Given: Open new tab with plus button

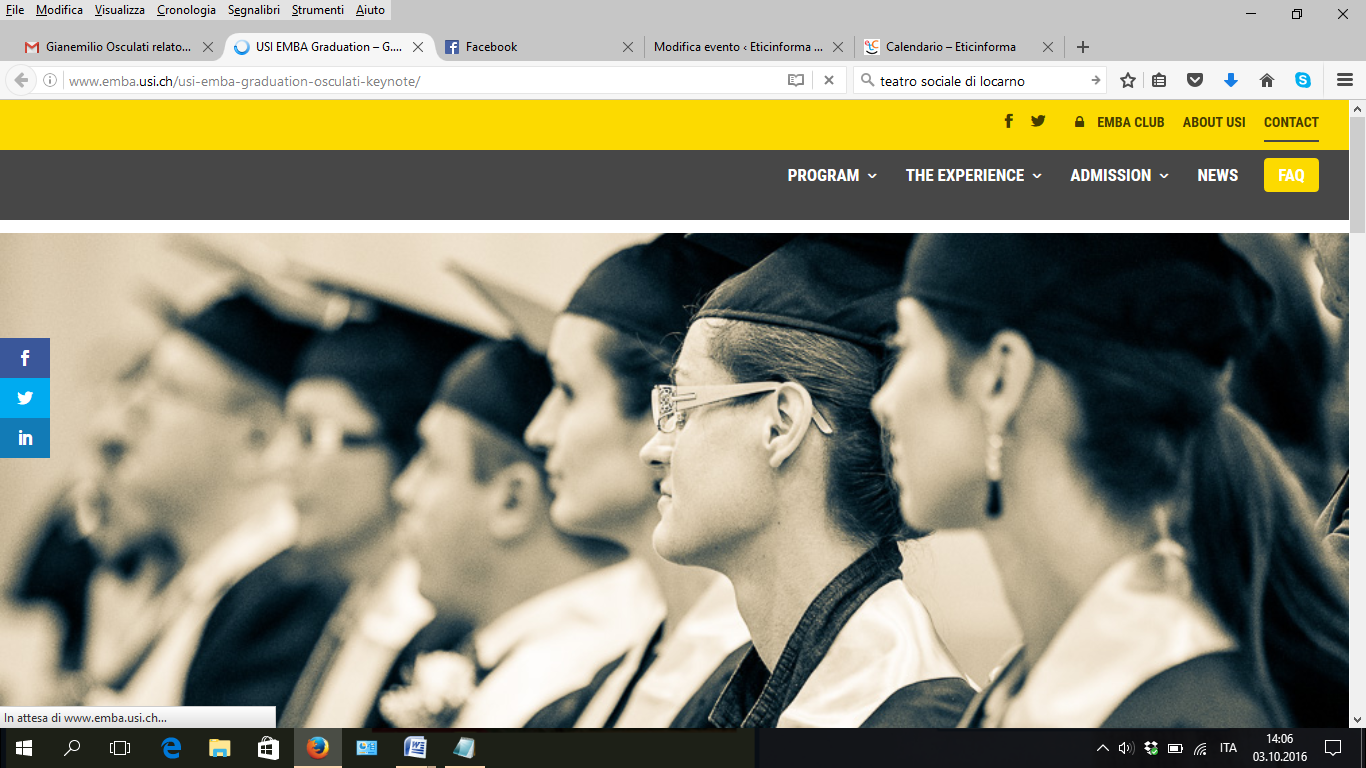Looking at the screenshot, I should click(x=1083, y=47).
